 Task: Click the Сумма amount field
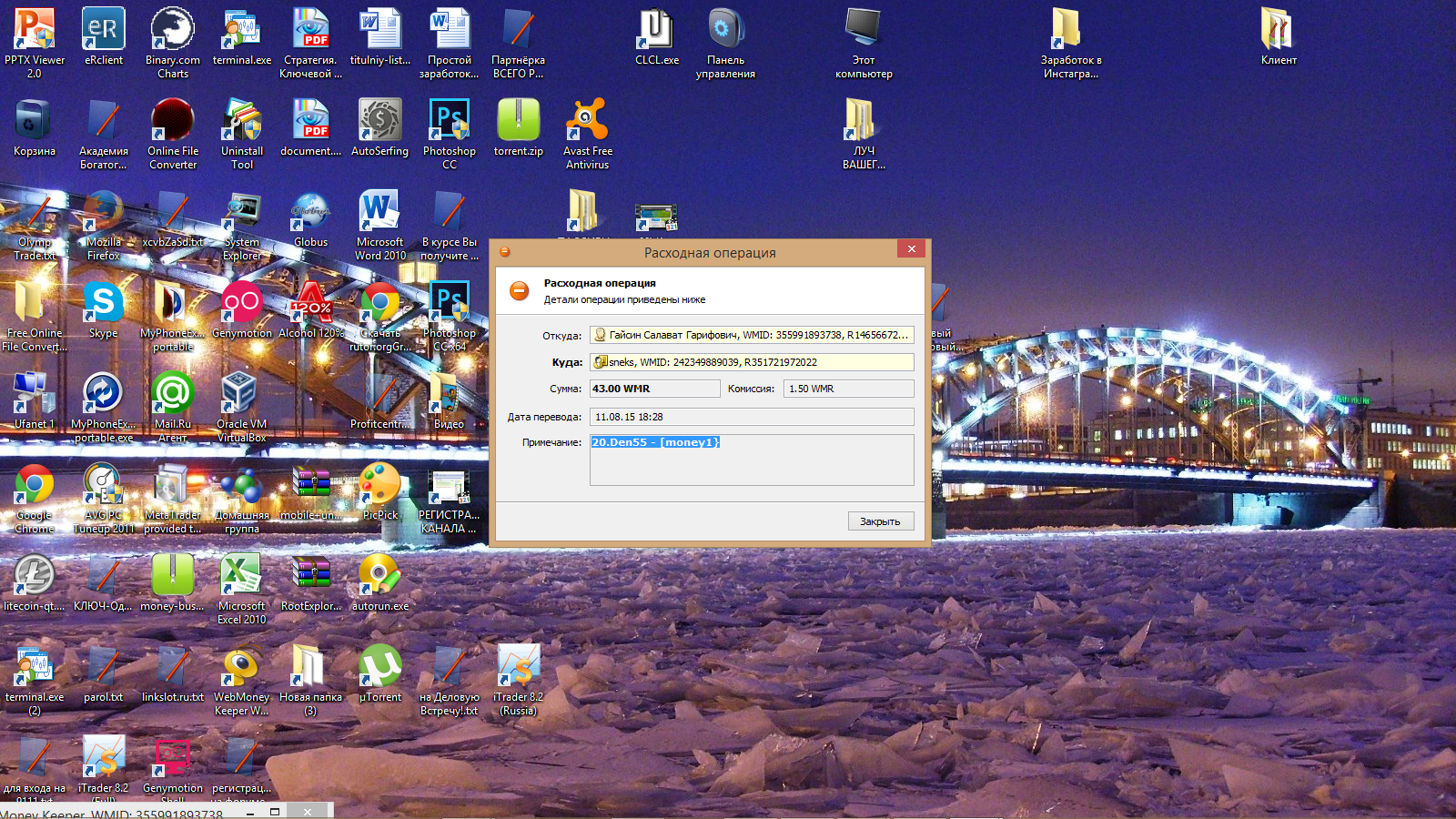point(655,389)
